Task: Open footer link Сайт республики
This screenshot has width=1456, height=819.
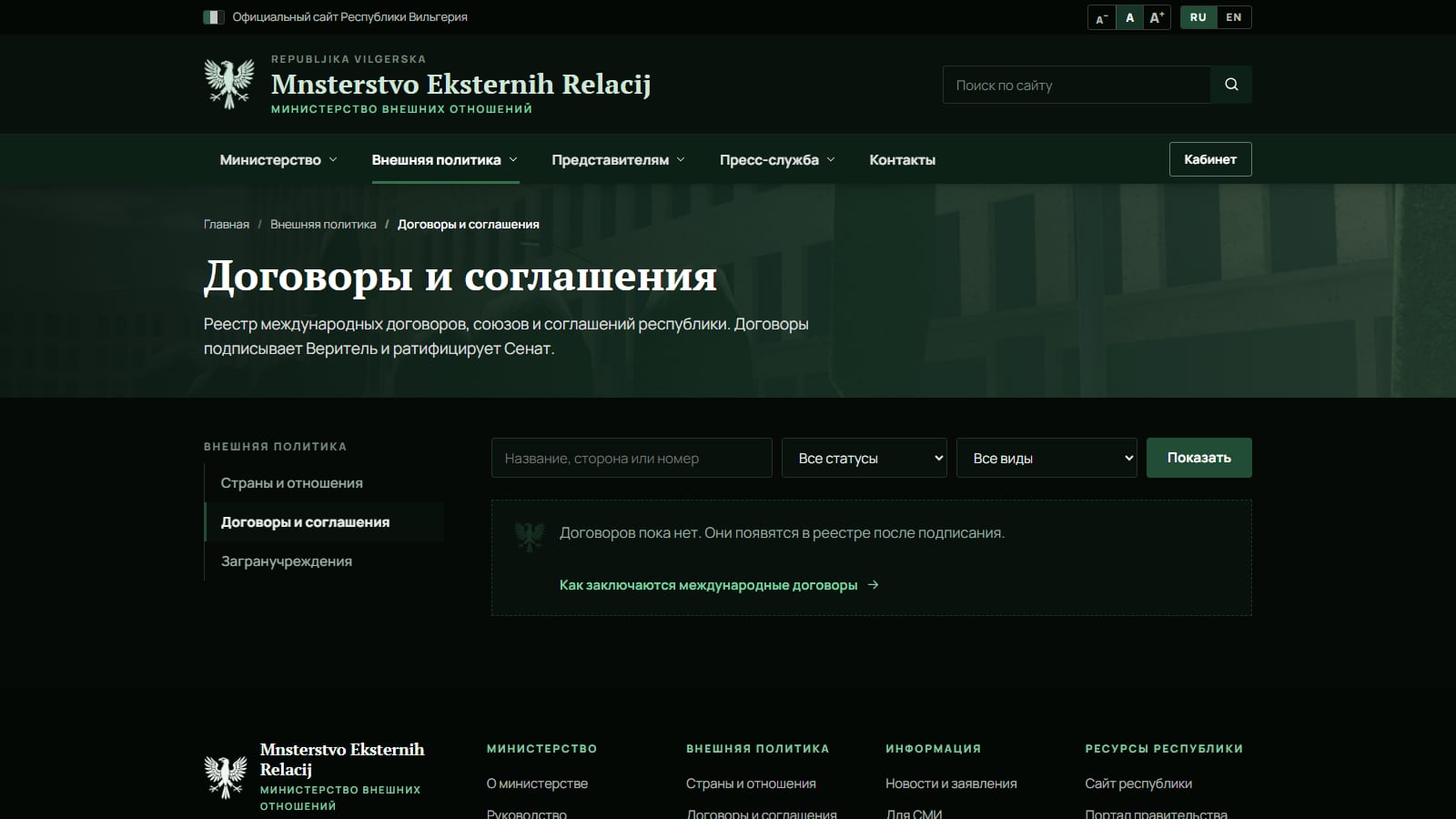Action: coord(1138,784)
